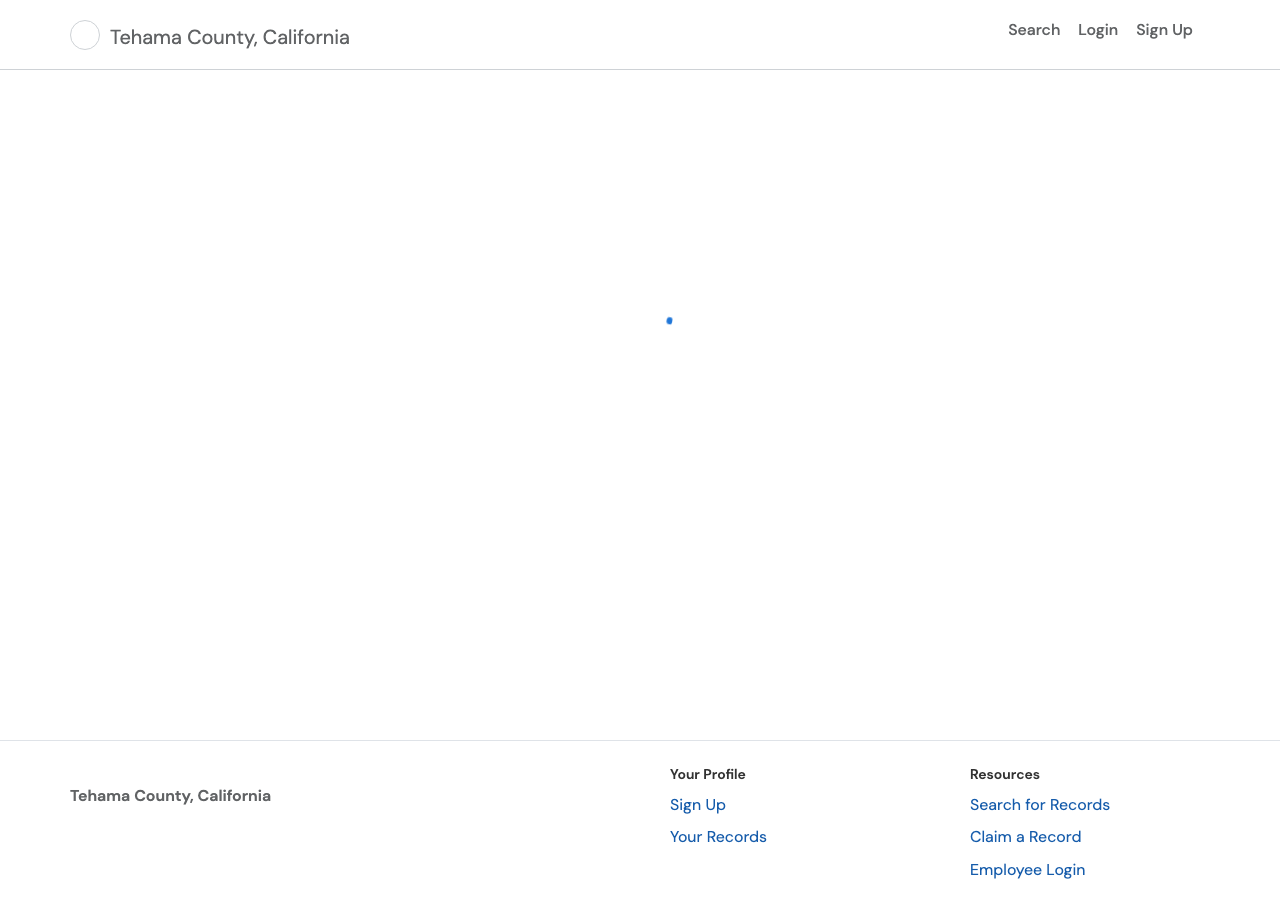This screenshot has height=900, width=1280.
Task: Open Search in the top navigation
Action: pos(1034,30)
